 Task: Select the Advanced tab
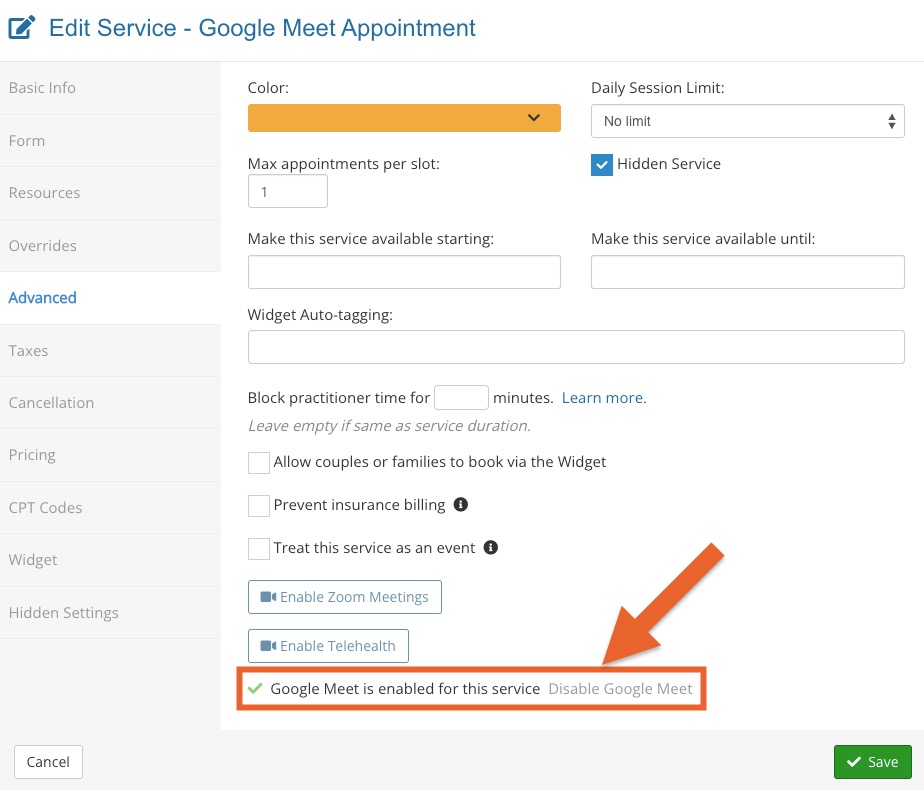point(110,298)
